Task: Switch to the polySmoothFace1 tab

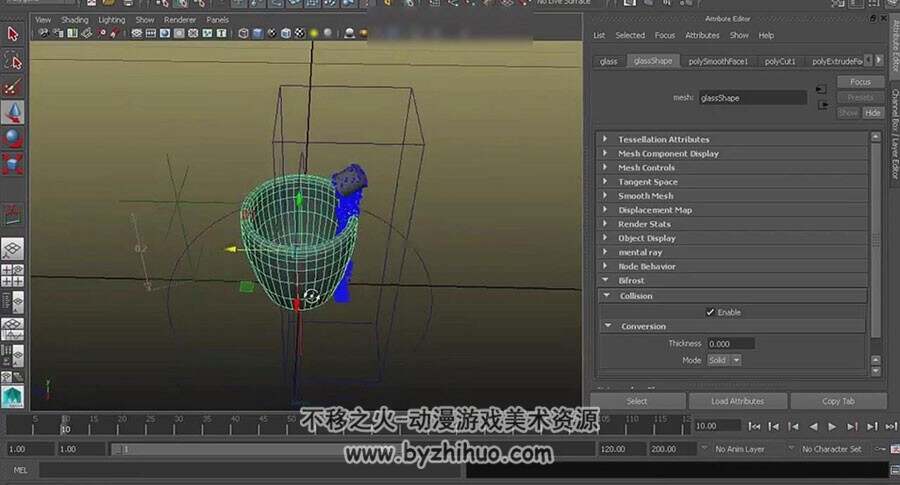Action: pos(718,61)
